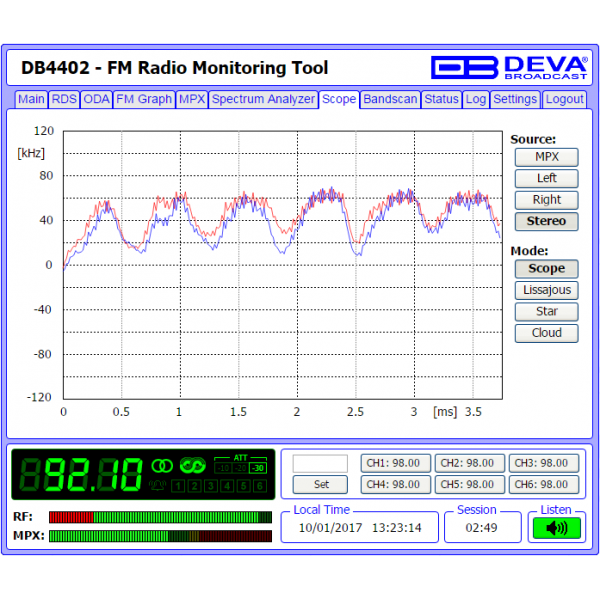The width and height of the screenshot is (600, 600).
Task: Click the frequency input field
Action: click(320, 464)
